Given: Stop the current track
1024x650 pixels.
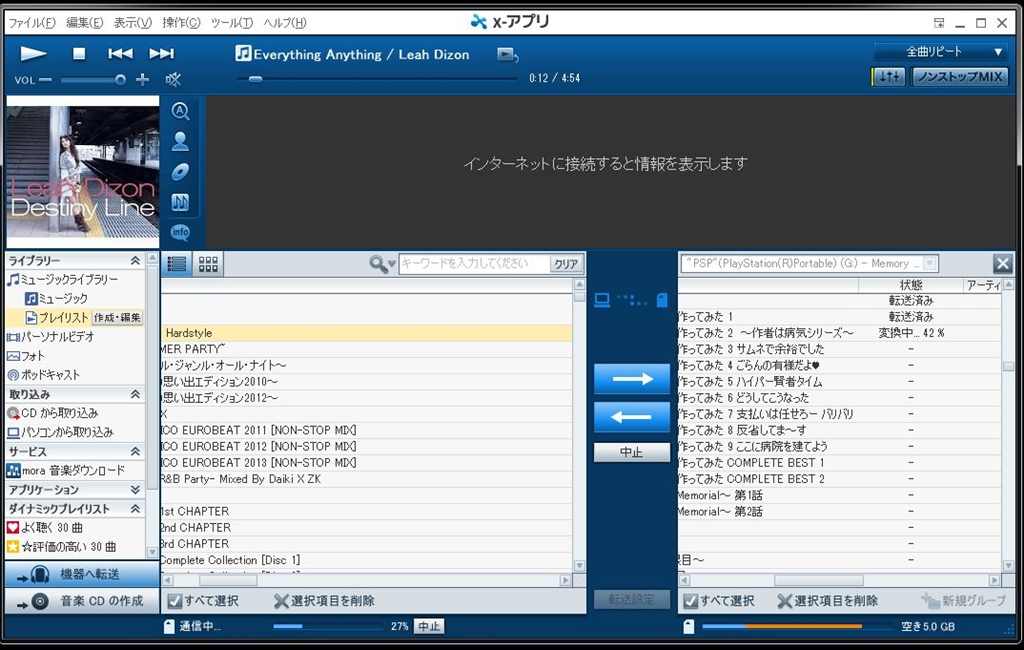Looking at the screenshot, I should (79, 54).
